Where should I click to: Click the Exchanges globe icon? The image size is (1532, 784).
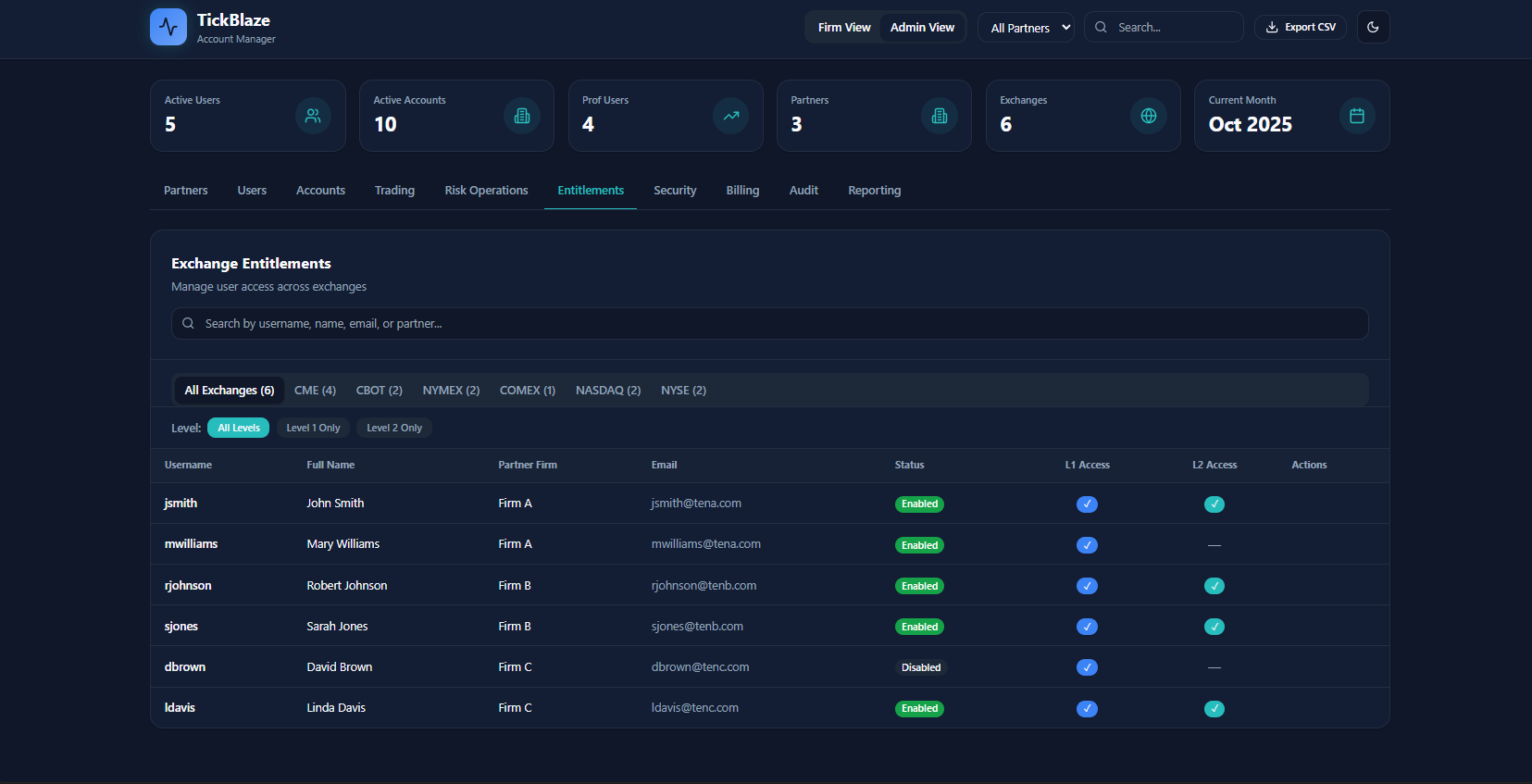(x=1149, y=116)
